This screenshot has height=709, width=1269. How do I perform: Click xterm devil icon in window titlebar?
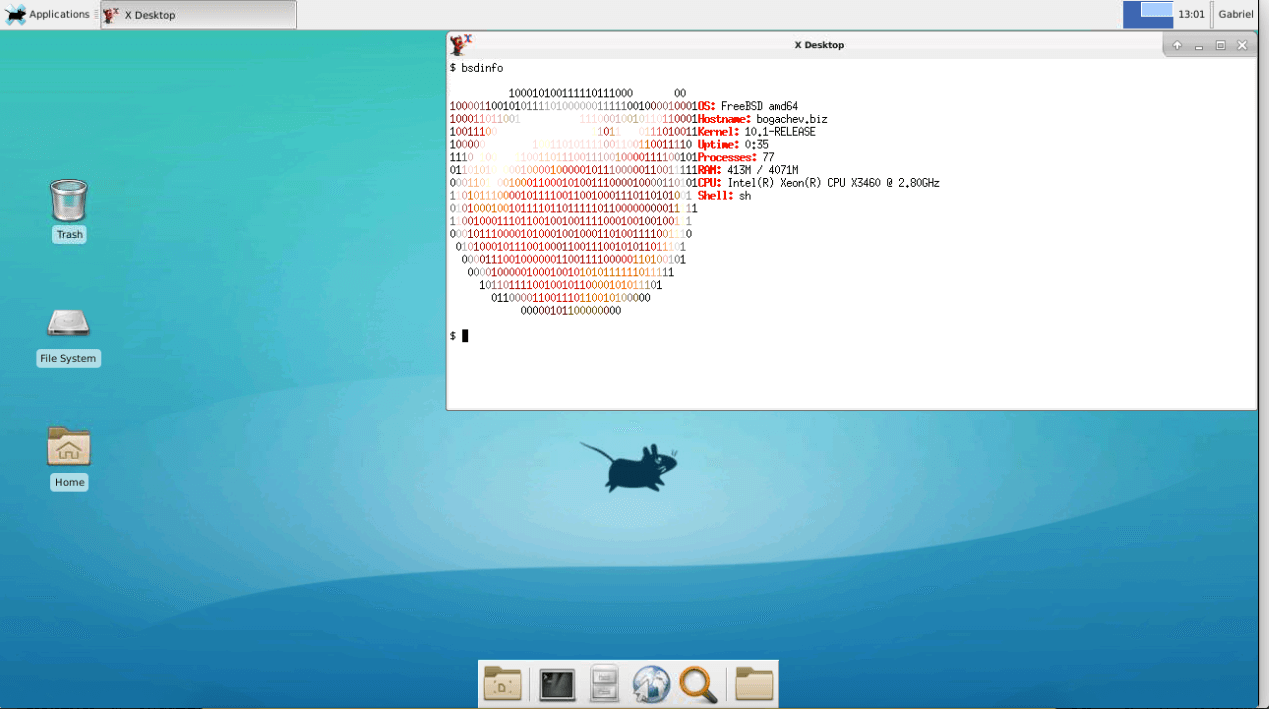(x=461, y=44)
